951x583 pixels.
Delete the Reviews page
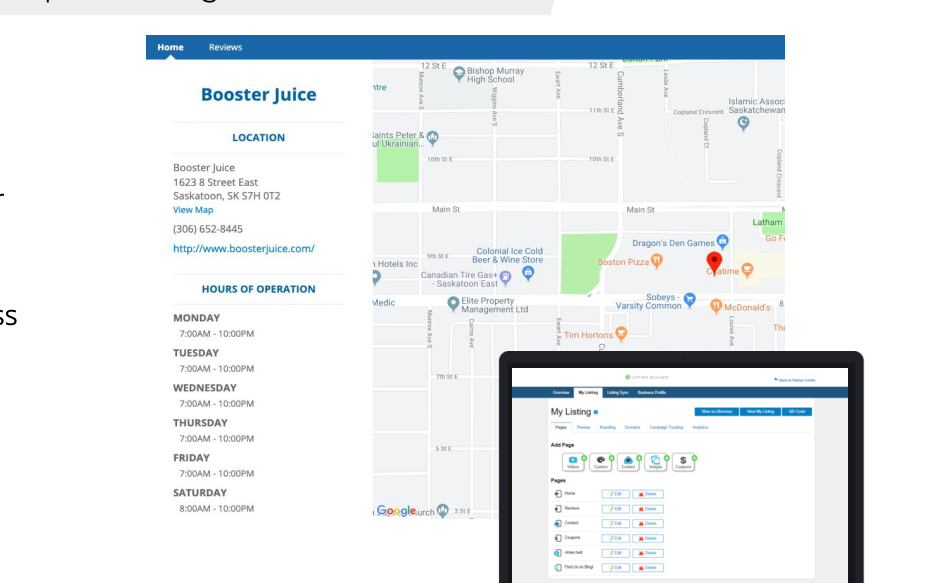coord(648,508)
